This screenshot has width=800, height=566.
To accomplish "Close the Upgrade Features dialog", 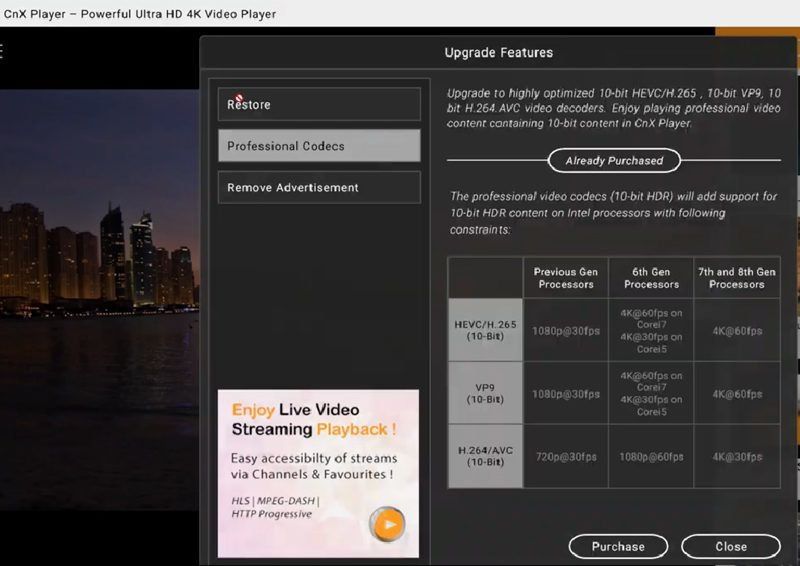I will [730, 546].
